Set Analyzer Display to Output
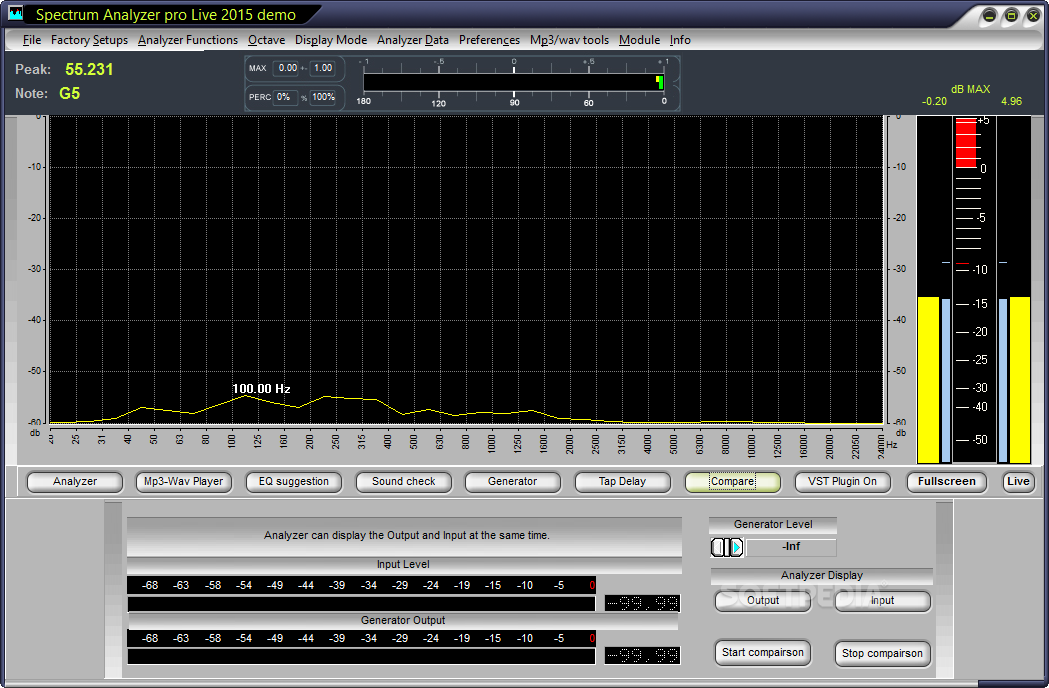Viewport: 1049px width, 688px height. click(763, 601)
